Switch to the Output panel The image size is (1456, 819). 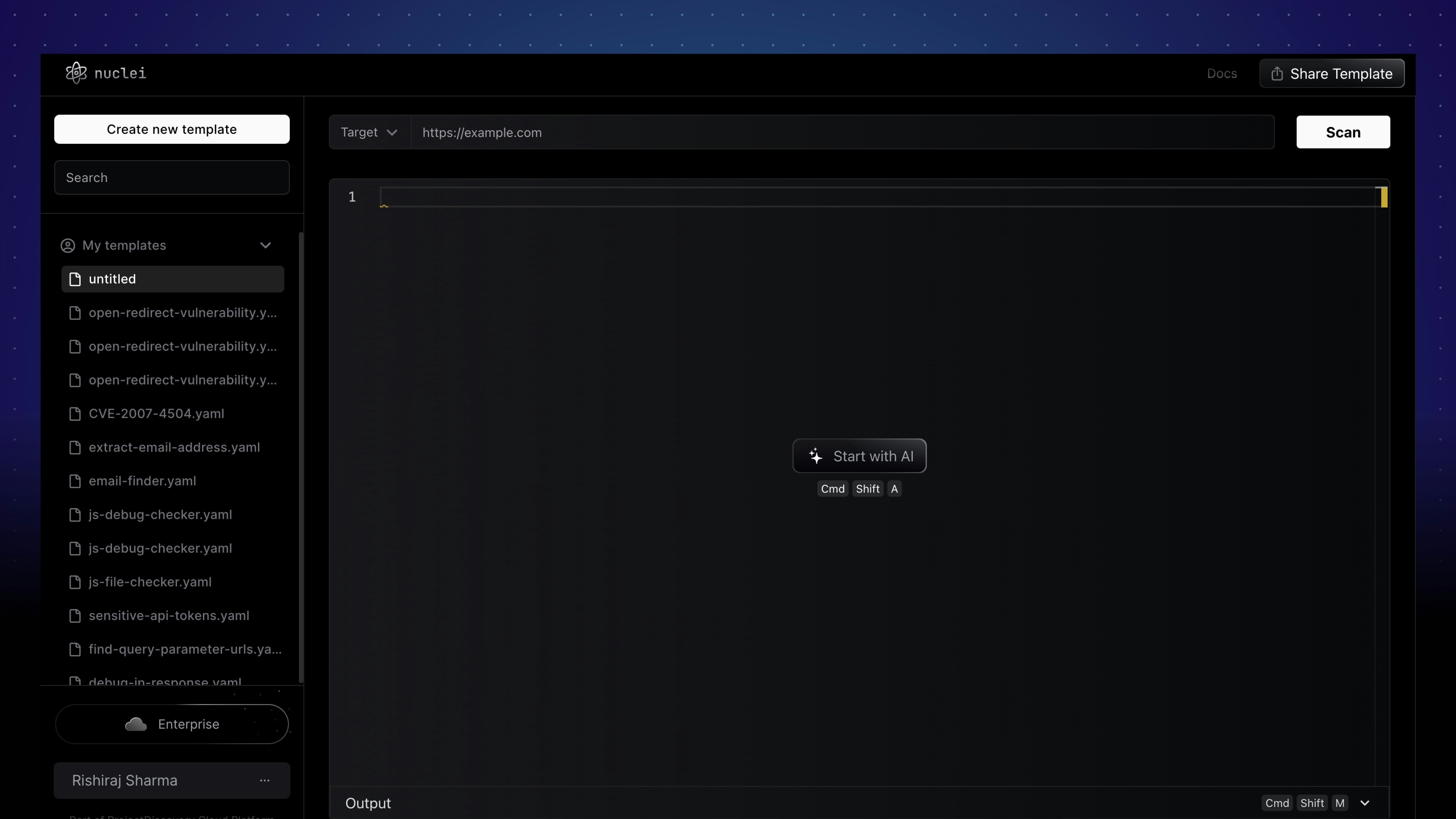368,803
